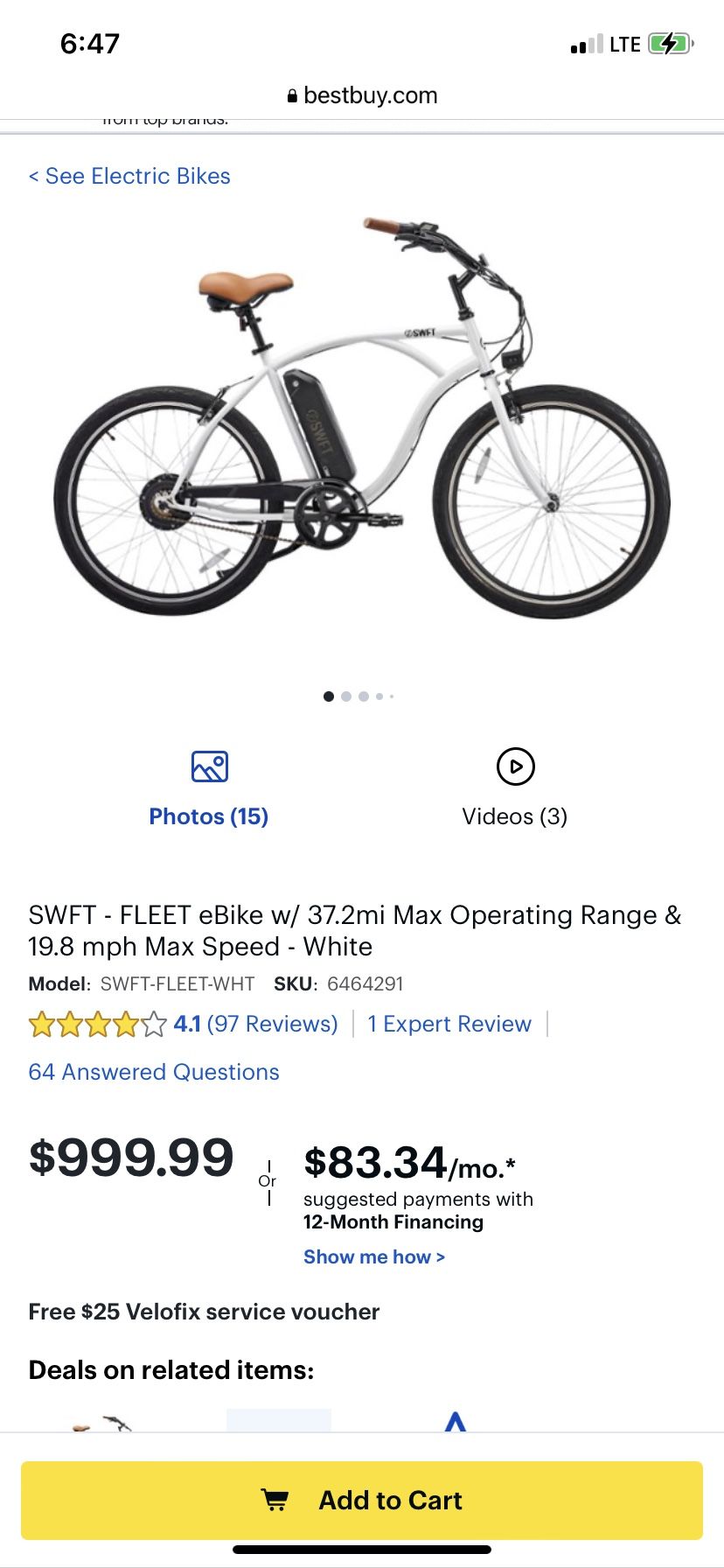Tap the bestbuy.com address bar

362,95
